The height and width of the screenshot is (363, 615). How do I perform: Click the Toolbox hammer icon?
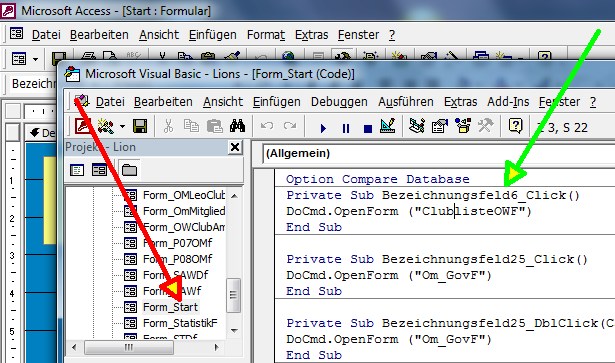(x=486, y=126)
